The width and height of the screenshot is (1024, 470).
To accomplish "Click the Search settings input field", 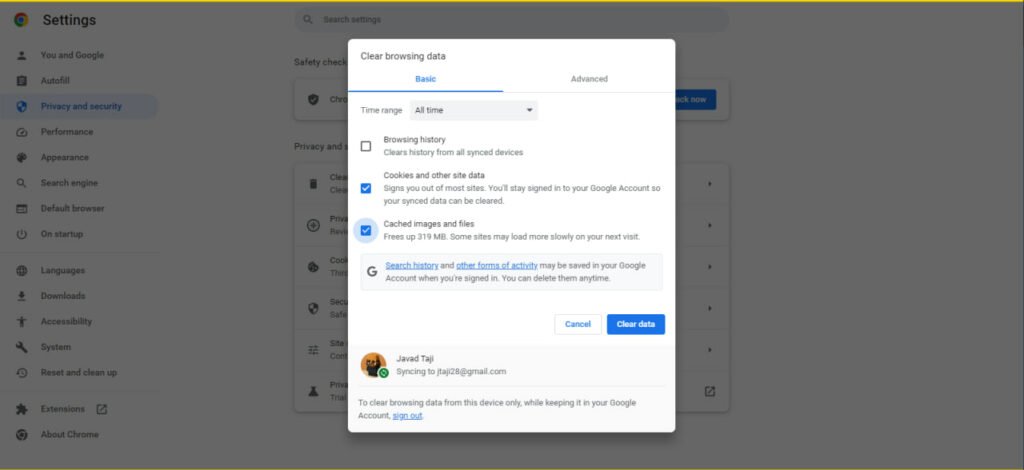I will click(510, 20).
